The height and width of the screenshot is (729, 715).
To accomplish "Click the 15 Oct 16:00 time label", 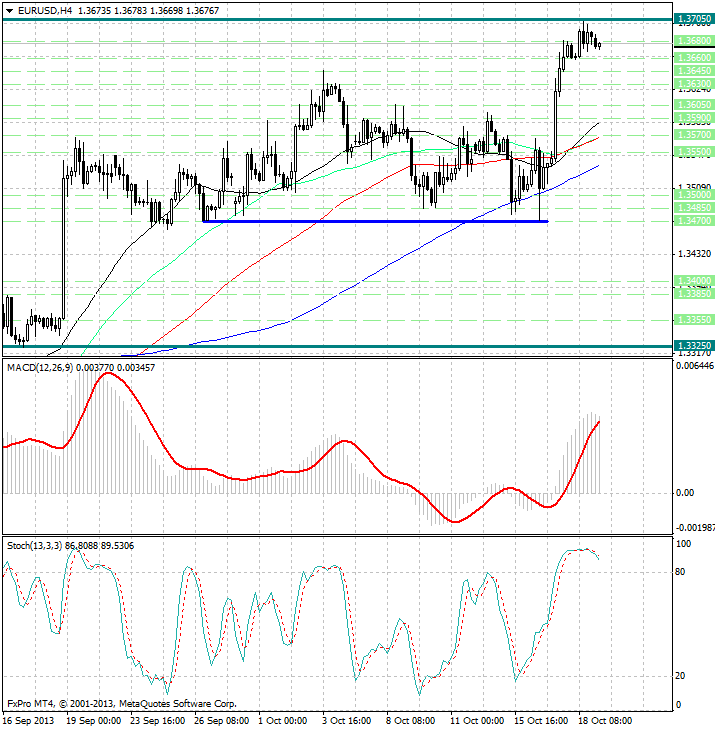I will [x=542, y=721].
